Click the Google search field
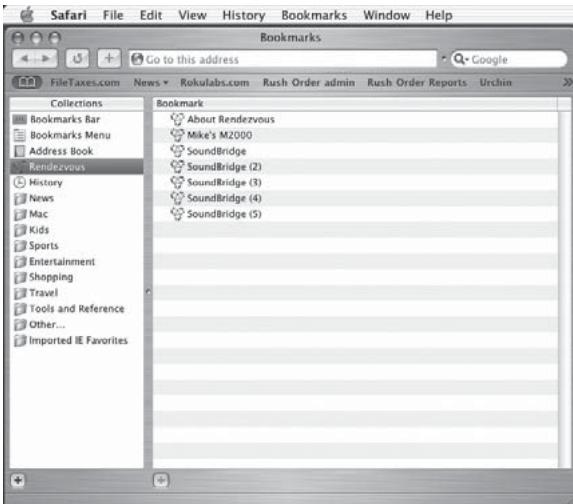573x504 pixels. (x=509, y=59)
